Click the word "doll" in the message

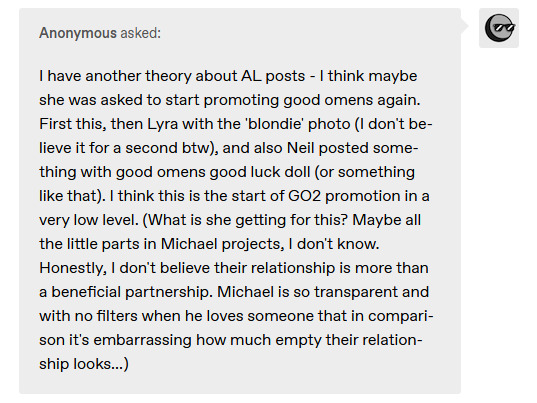pos(298,172)
